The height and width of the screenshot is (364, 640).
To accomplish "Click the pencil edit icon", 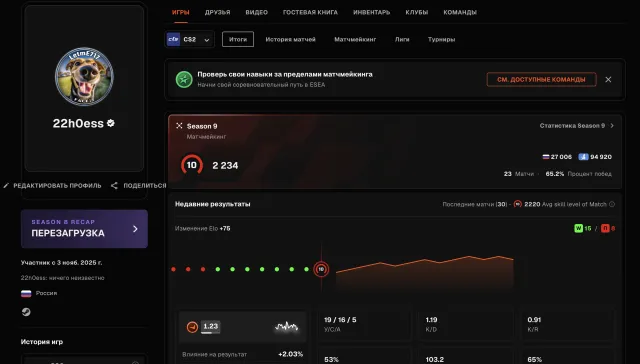I will [6, 186].
